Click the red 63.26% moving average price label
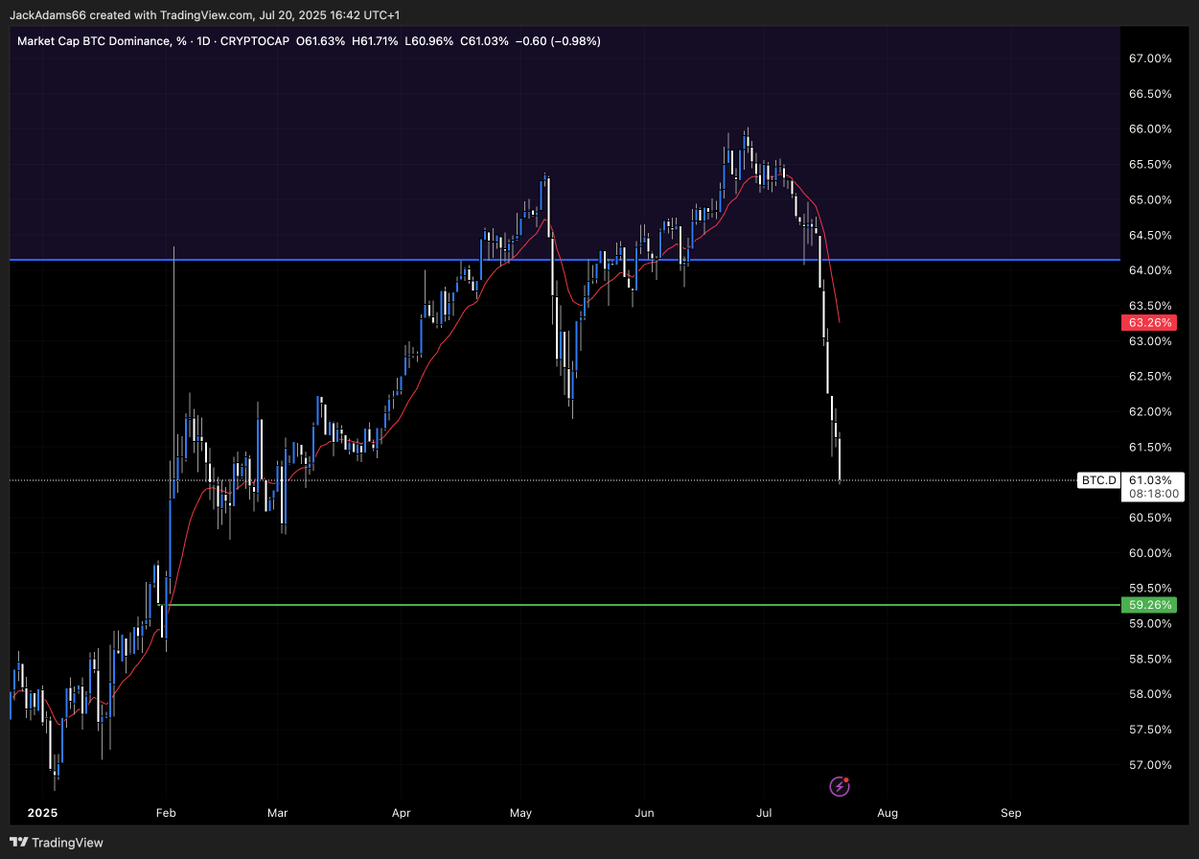This screenshot has height=859, width=1199. pyautogui.click(x=1149, y=323)
